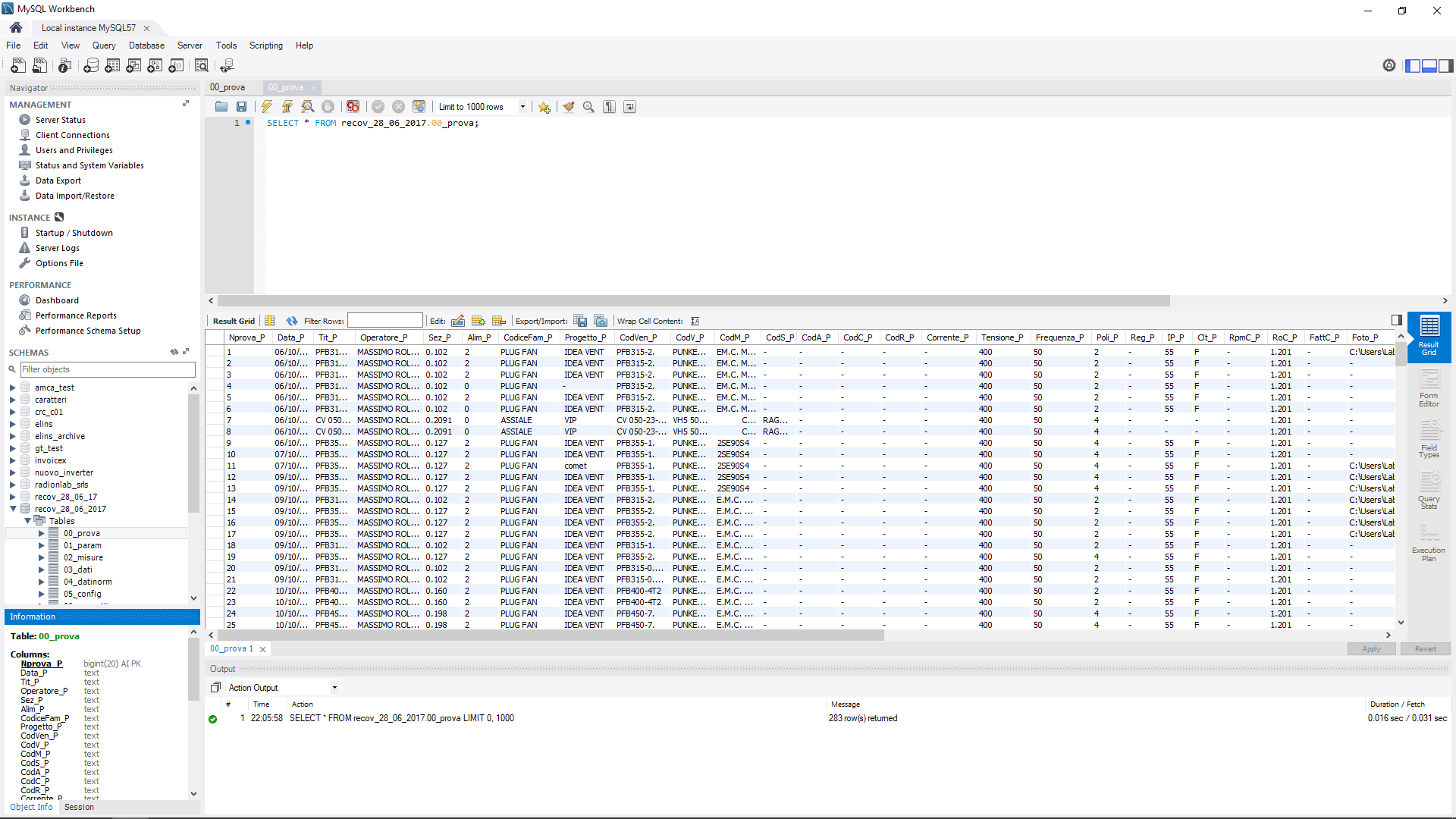Viewport: 1456px width, 819px height.
Task: Execute the SQL script with lightning icon
Action: click(x=267, y=107)
